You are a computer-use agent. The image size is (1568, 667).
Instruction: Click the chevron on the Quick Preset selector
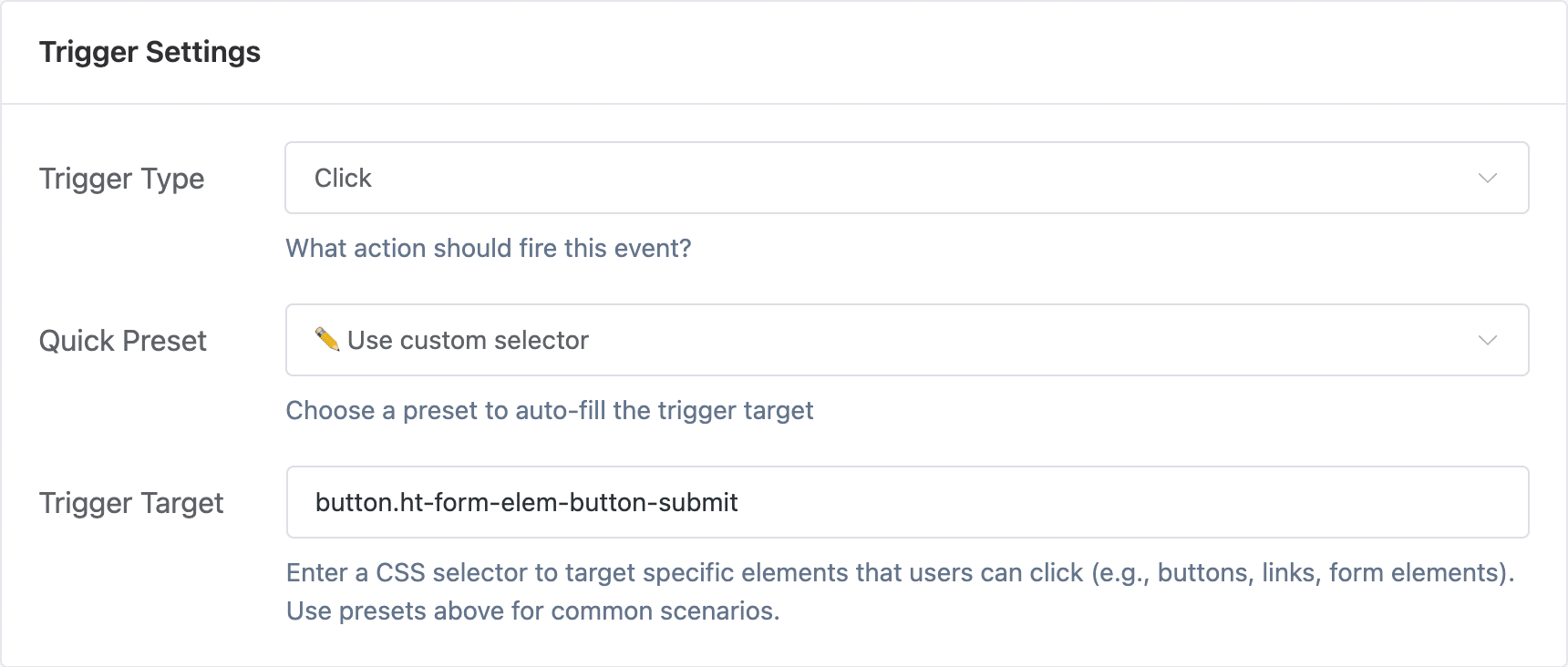(1487, 339)
